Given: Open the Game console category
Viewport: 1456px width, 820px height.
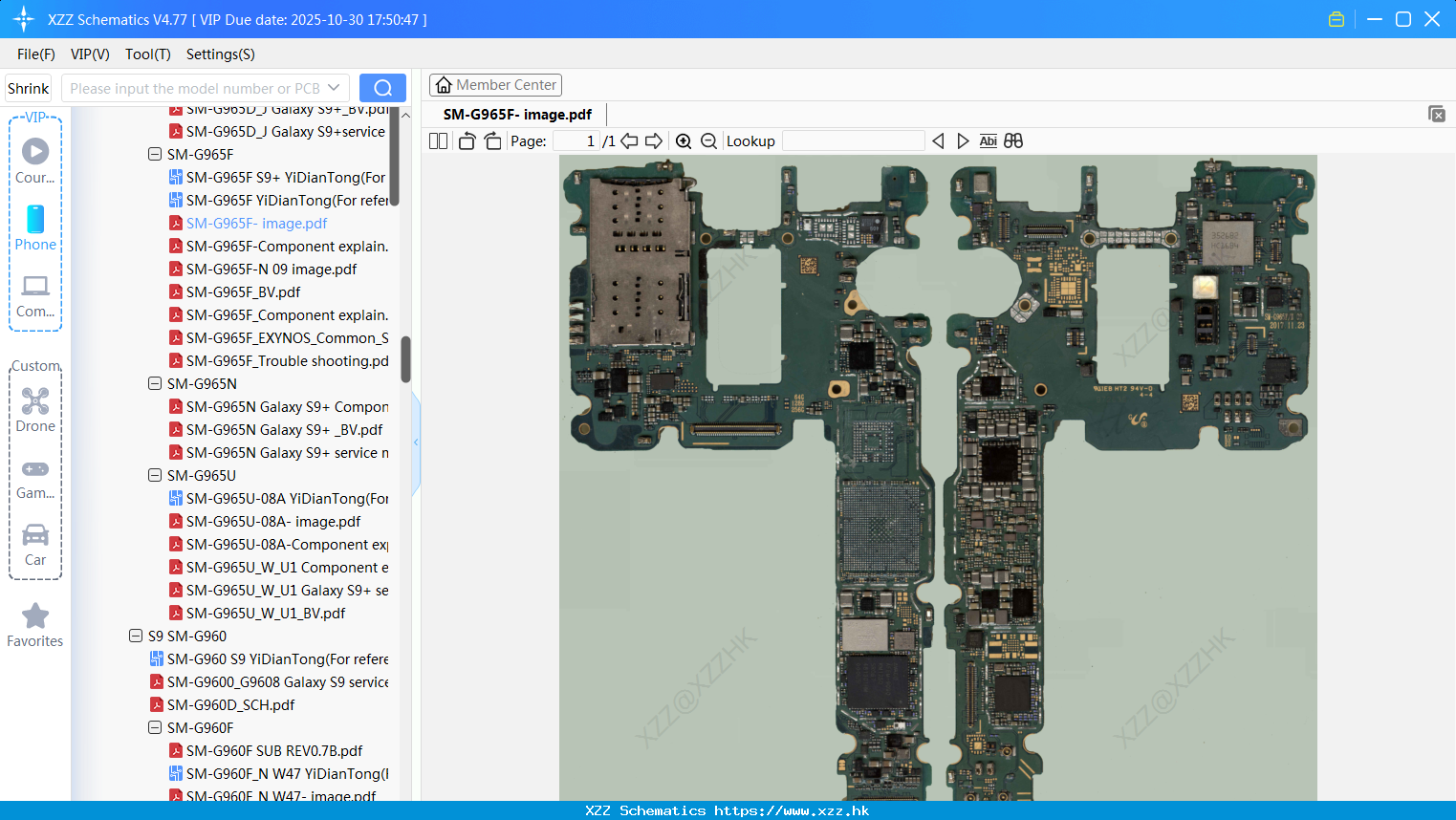Looking at the screenshot, I should pyautogui.click(x=35, y=478).
